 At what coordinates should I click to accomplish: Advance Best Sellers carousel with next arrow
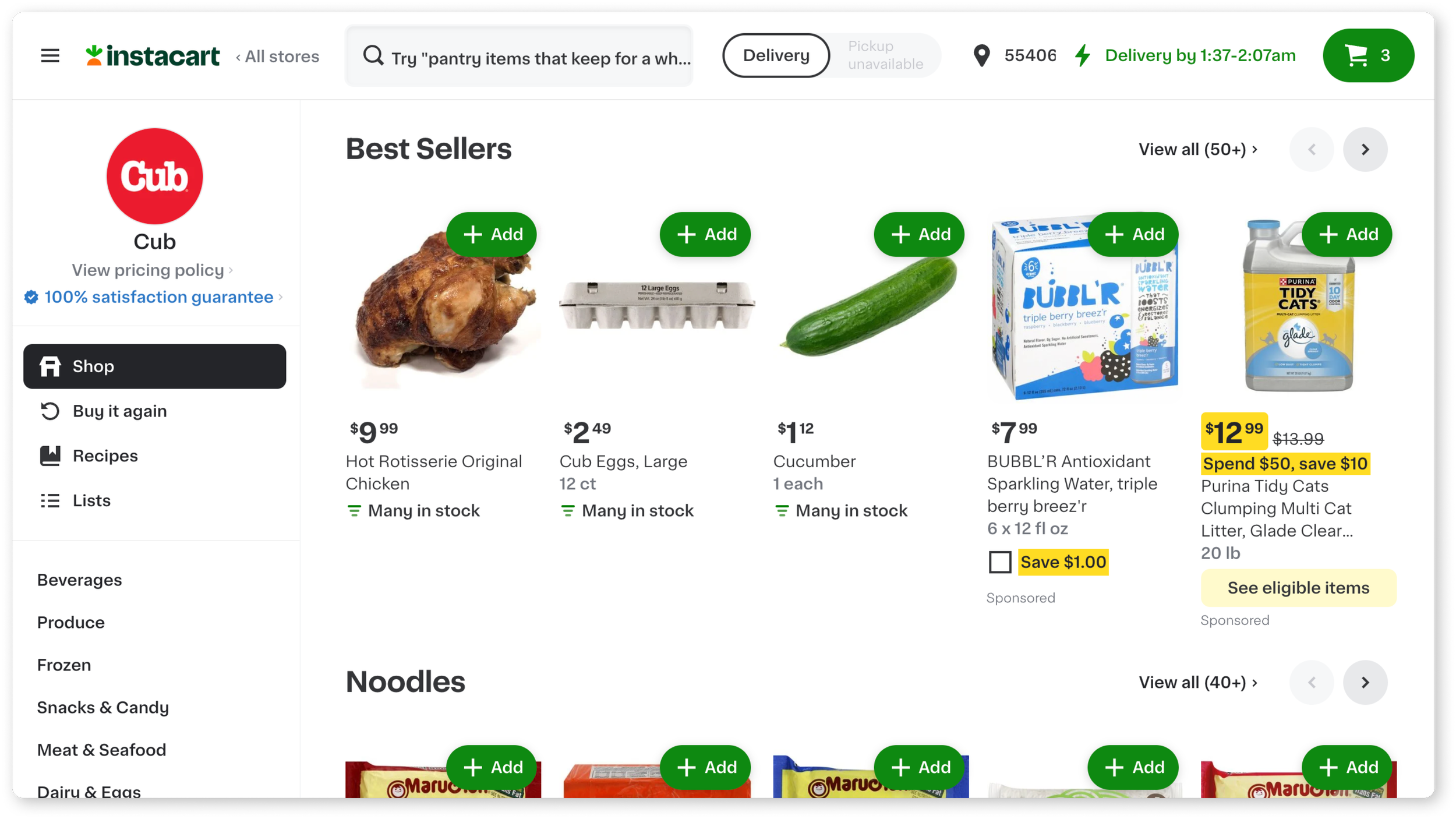click(1365, 150)
